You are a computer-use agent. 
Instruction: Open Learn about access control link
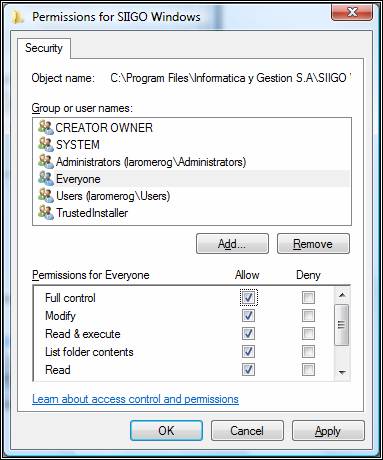(x=135, y=399)
